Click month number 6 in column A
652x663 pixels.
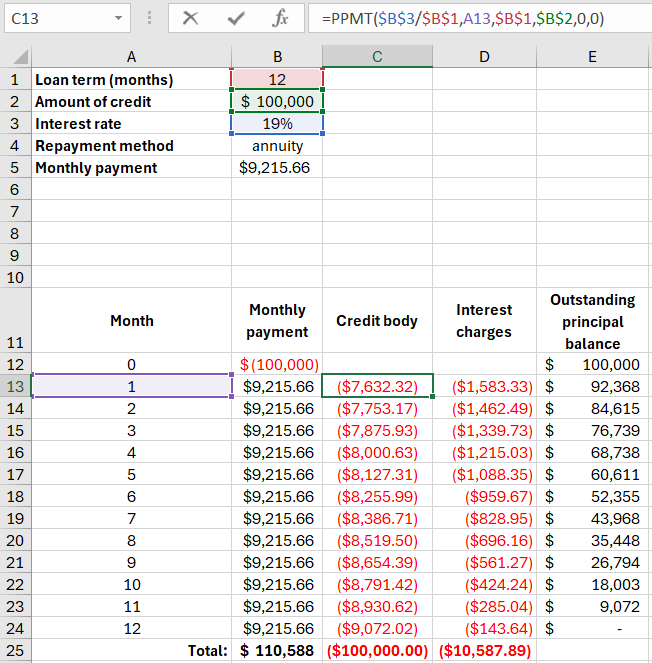tap(131, 496)
